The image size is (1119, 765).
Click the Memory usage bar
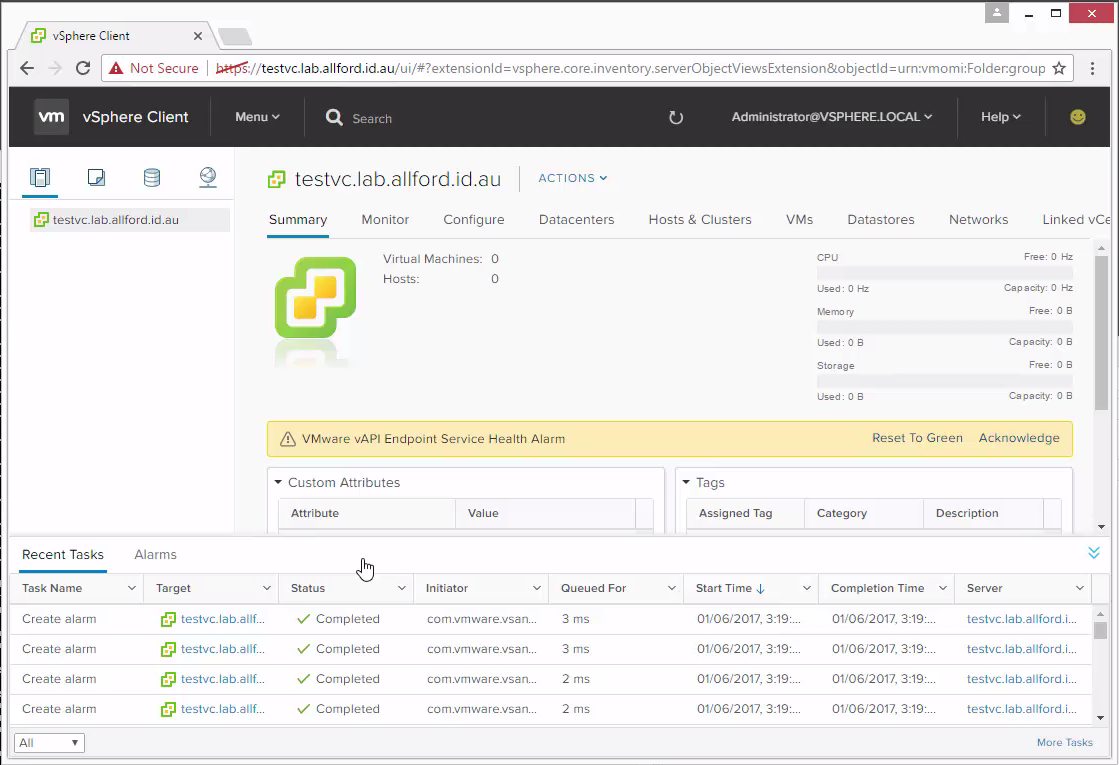pos(945,327)
